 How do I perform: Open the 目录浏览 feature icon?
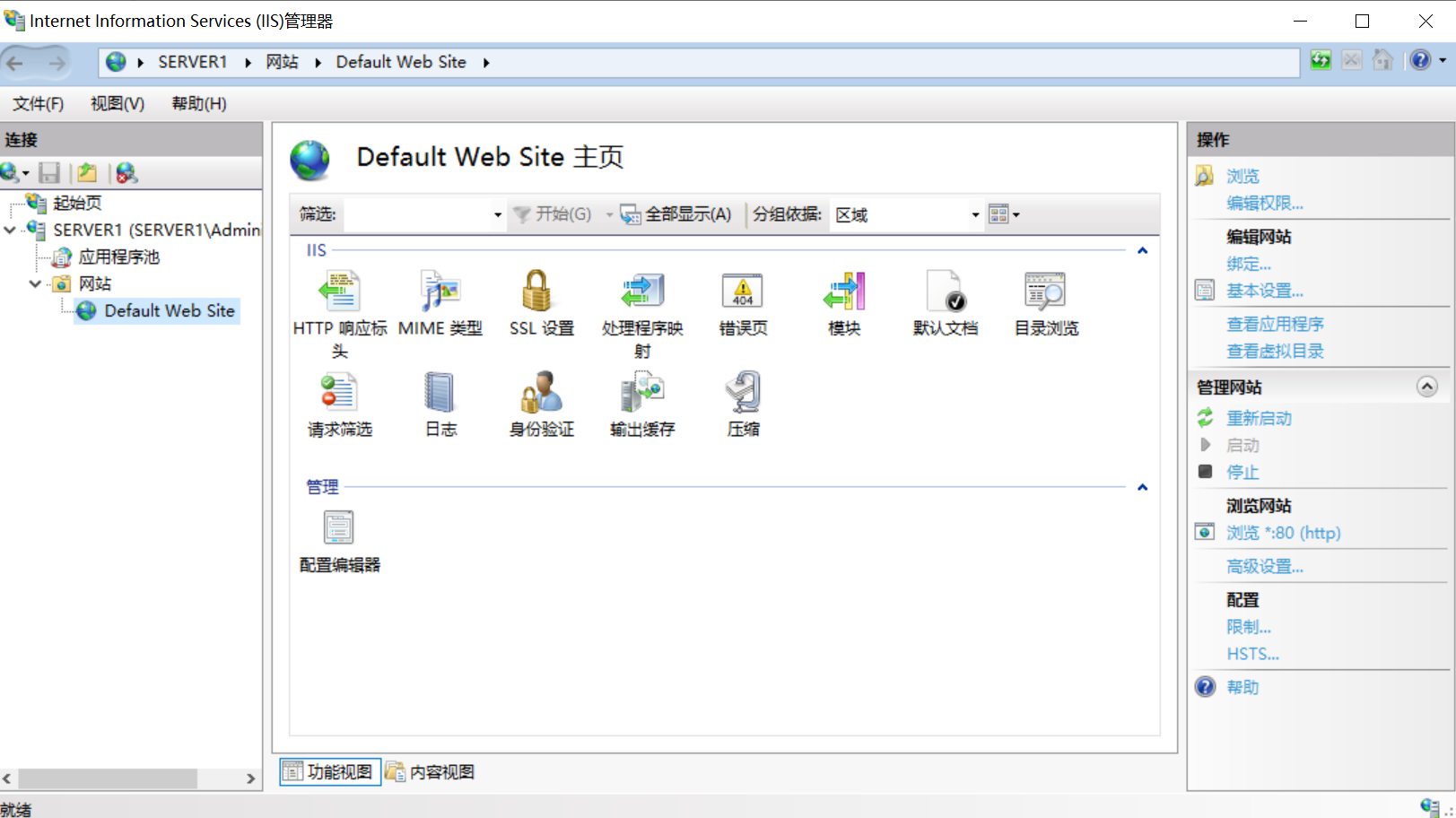click(x=1046, y=292)
